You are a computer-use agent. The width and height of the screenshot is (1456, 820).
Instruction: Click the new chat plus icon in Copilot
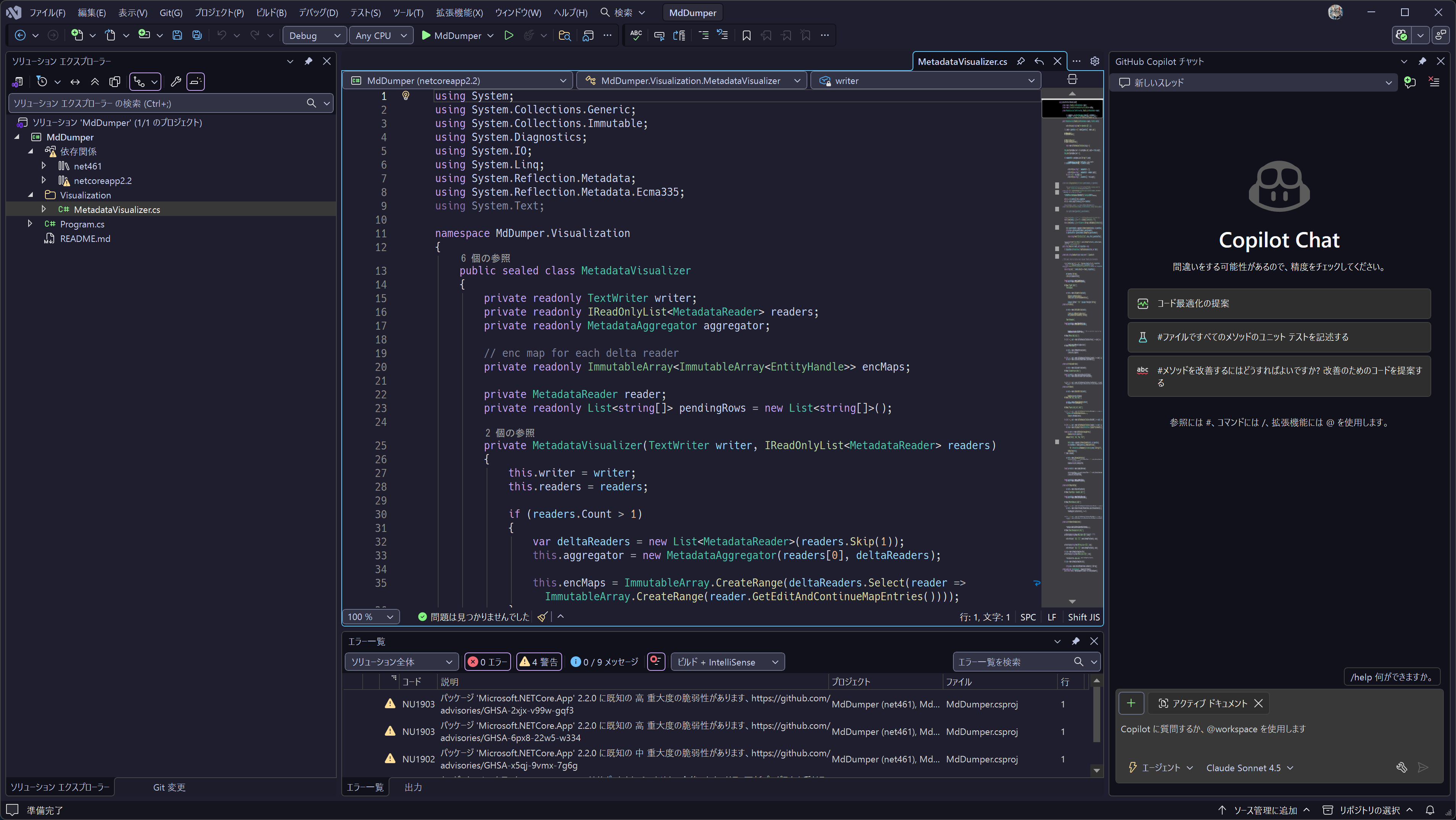[x=1409, y=82]
